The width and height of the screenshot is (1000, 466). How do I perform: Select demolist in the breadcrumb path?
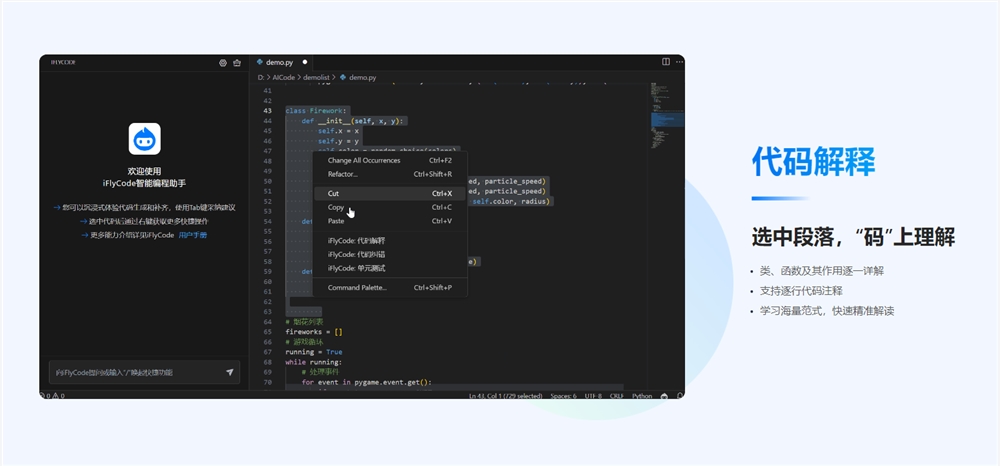pyautogui.click(x=316, y=77)
